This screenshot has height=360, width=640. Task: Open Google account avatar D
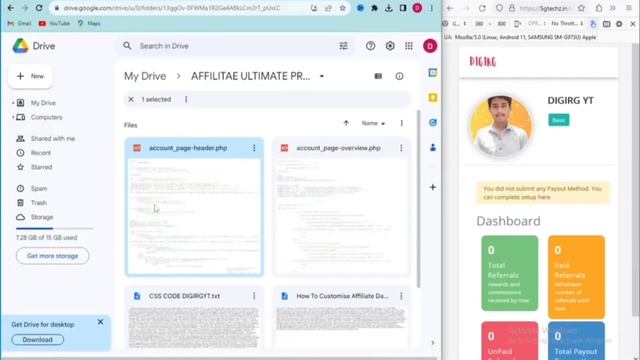pyautogui.click(x=429, y=46)
